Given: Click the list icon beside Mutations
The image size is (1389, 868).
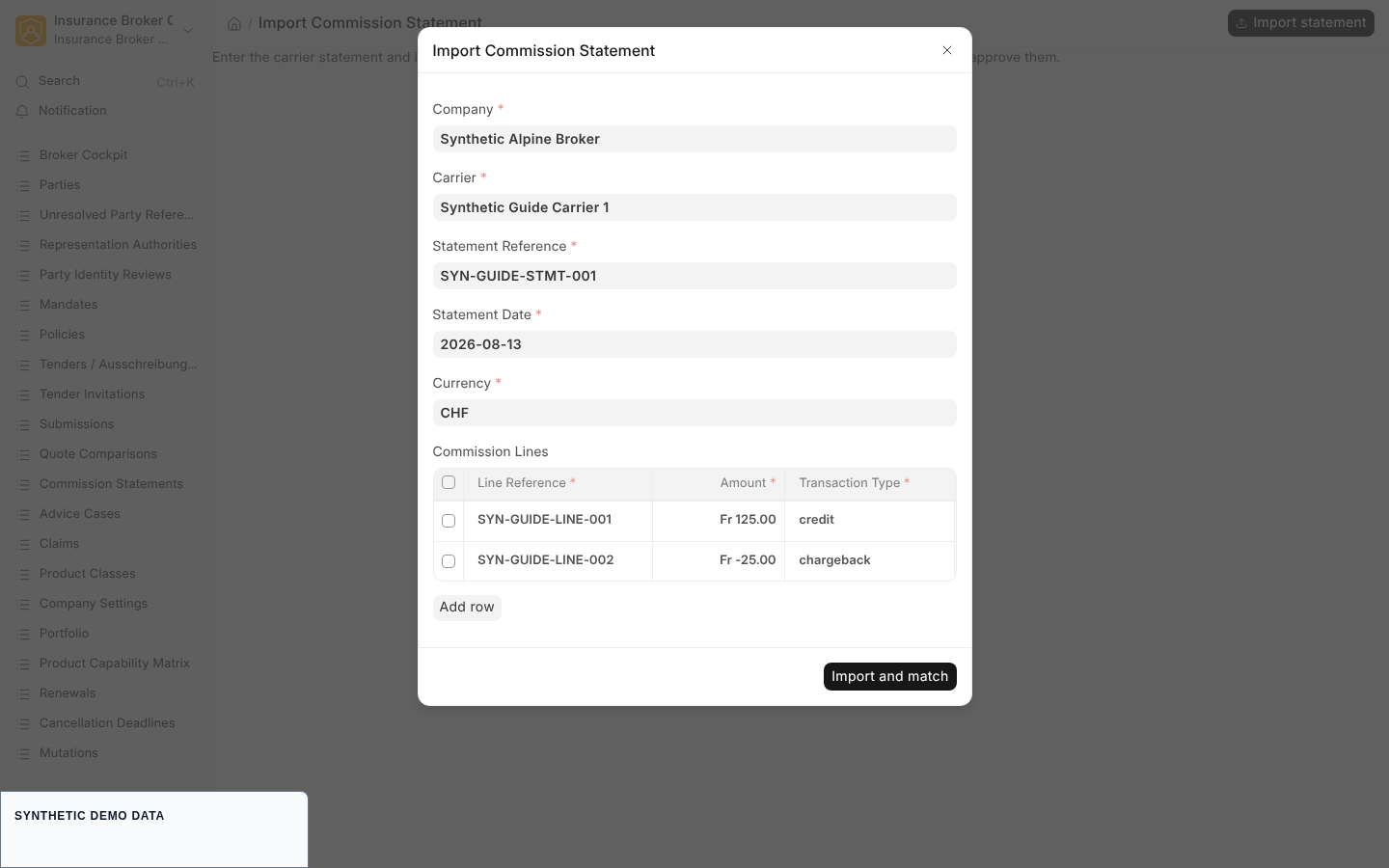Looking at the screenshot, I should tap(25, 753).
